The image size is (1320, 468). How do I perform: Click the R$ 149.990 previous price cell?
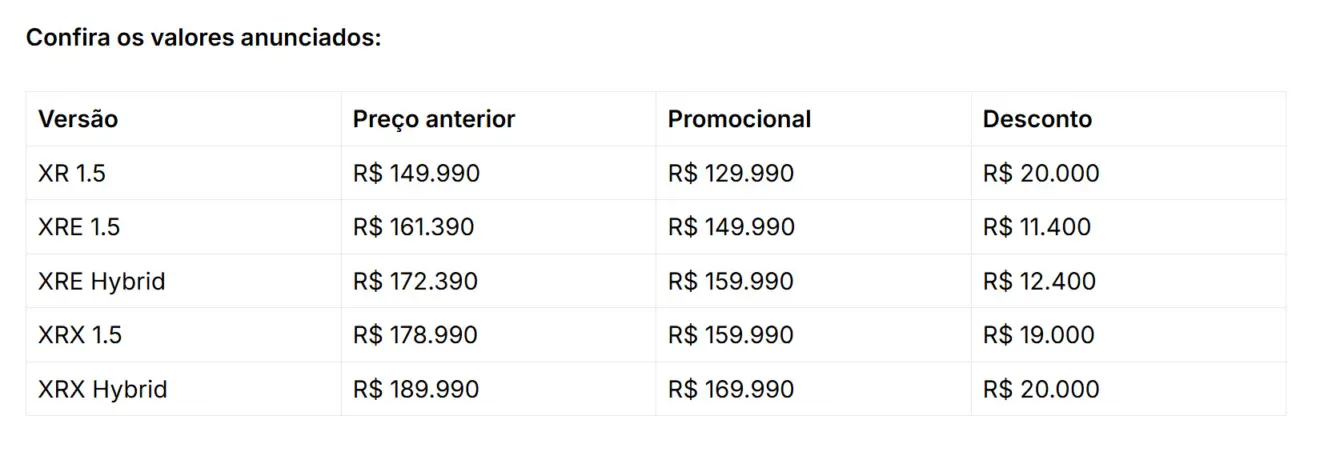[x=498, y=173]
